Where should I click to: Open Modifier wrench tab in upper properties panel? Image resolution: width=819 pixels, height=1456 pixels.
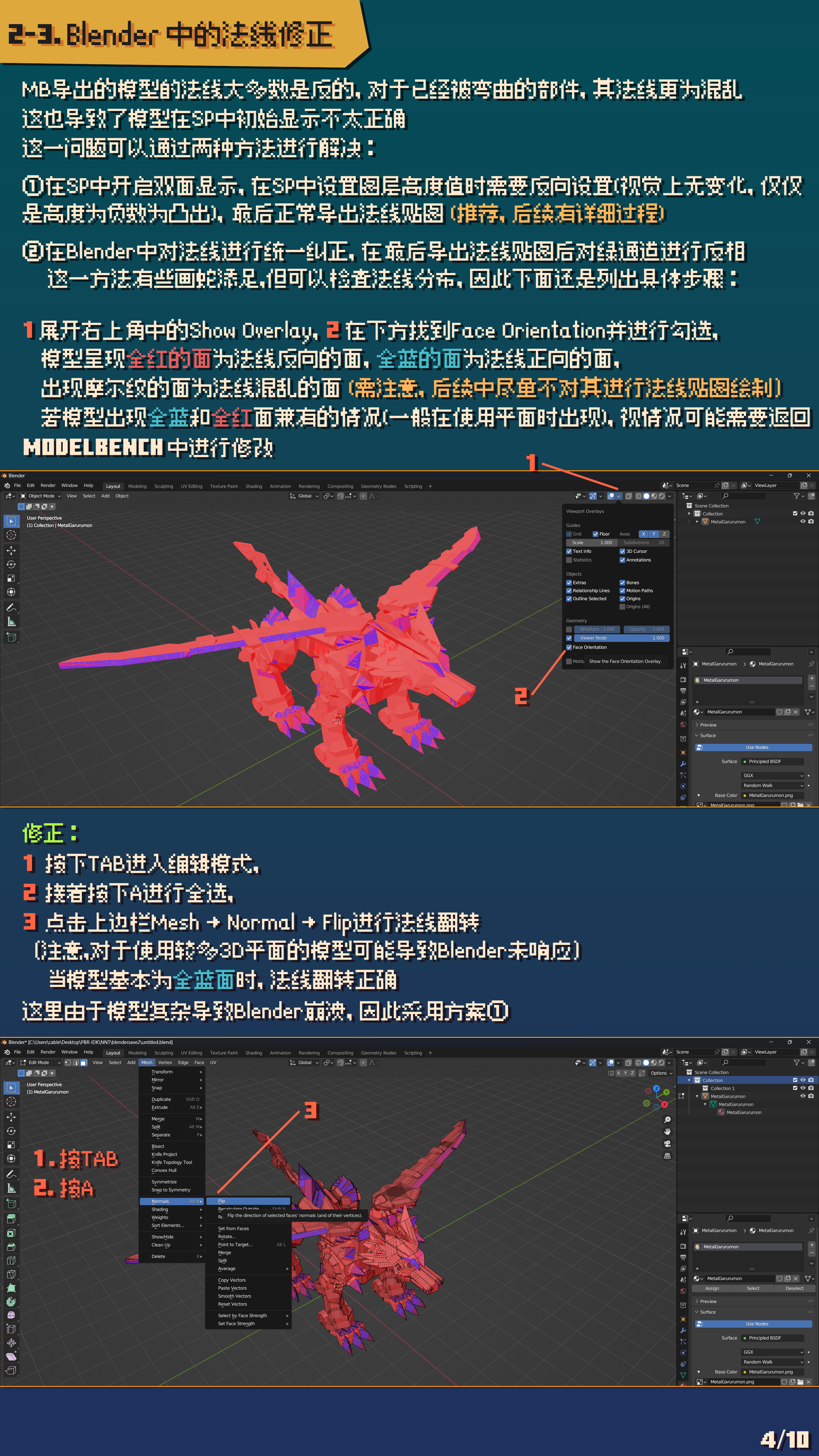(683, 764)
